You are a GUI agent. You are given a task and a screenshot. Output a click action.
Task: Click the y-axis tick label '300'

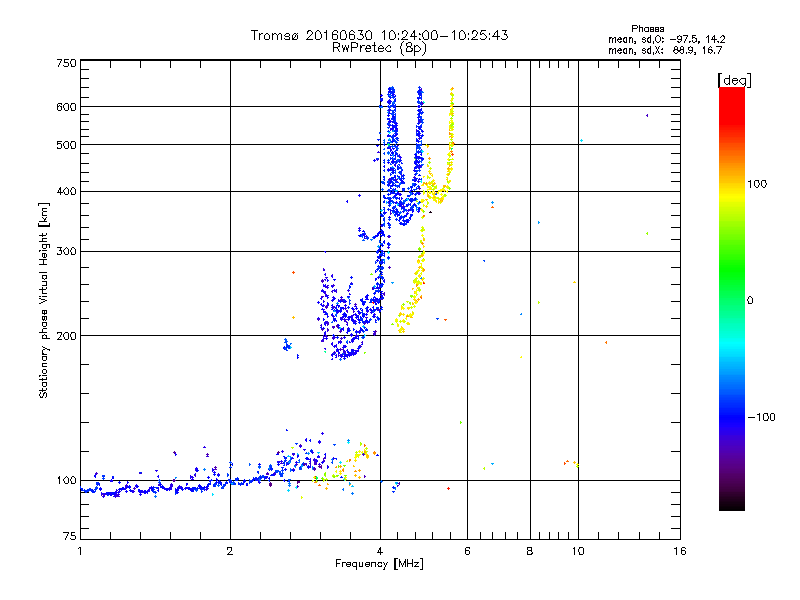coord(67,252)
